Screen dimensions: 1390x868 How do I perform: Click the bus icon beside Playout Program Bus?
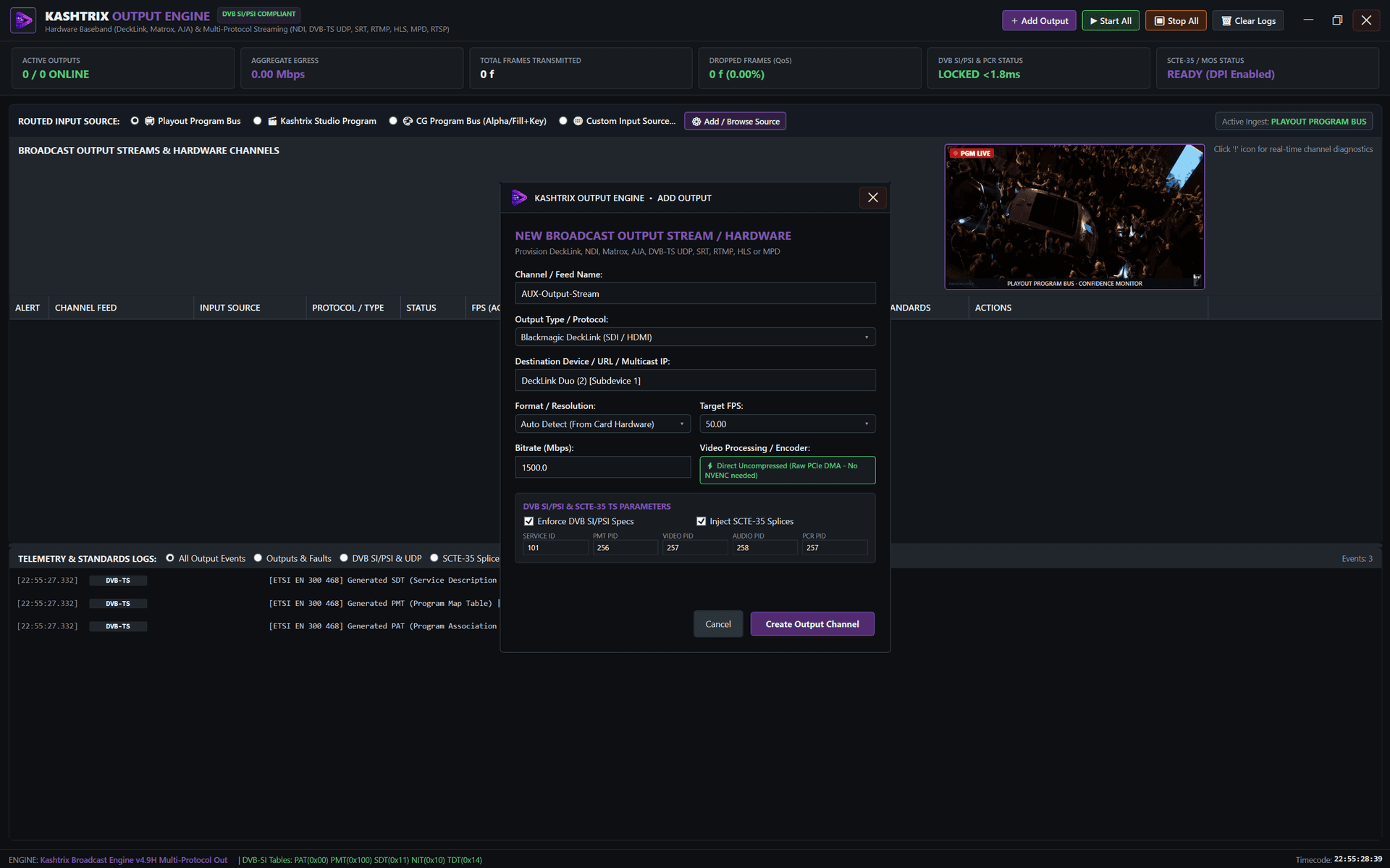point(149,121)
